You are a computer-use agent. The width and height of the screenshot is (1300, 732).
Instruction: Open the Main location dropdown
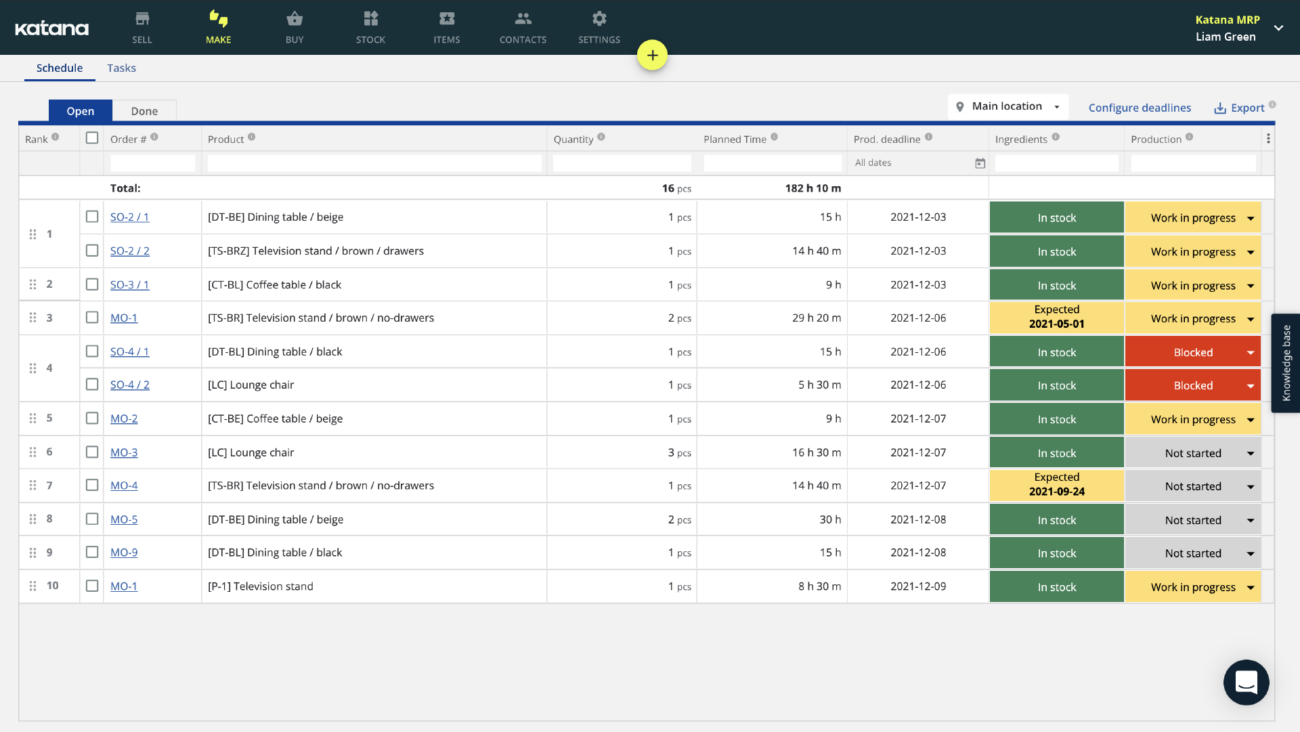point(1008,106)
